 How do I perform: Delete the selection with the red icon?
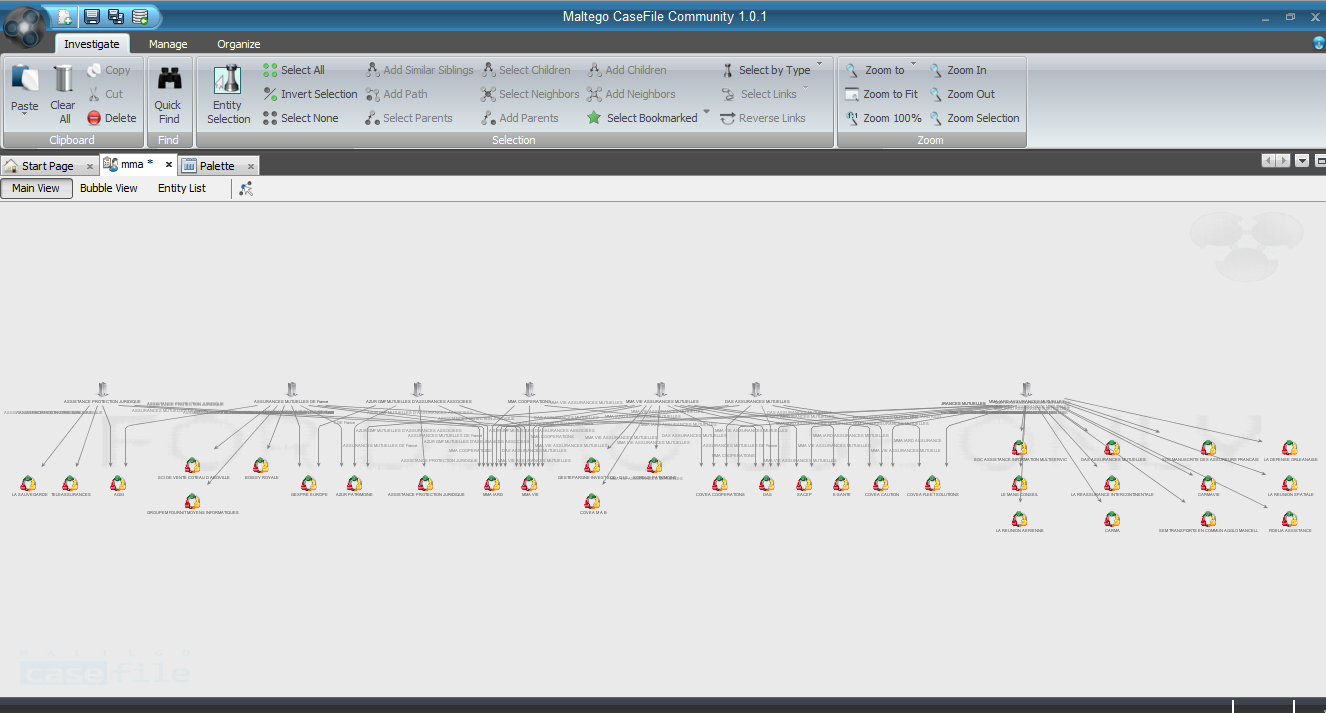110,118
